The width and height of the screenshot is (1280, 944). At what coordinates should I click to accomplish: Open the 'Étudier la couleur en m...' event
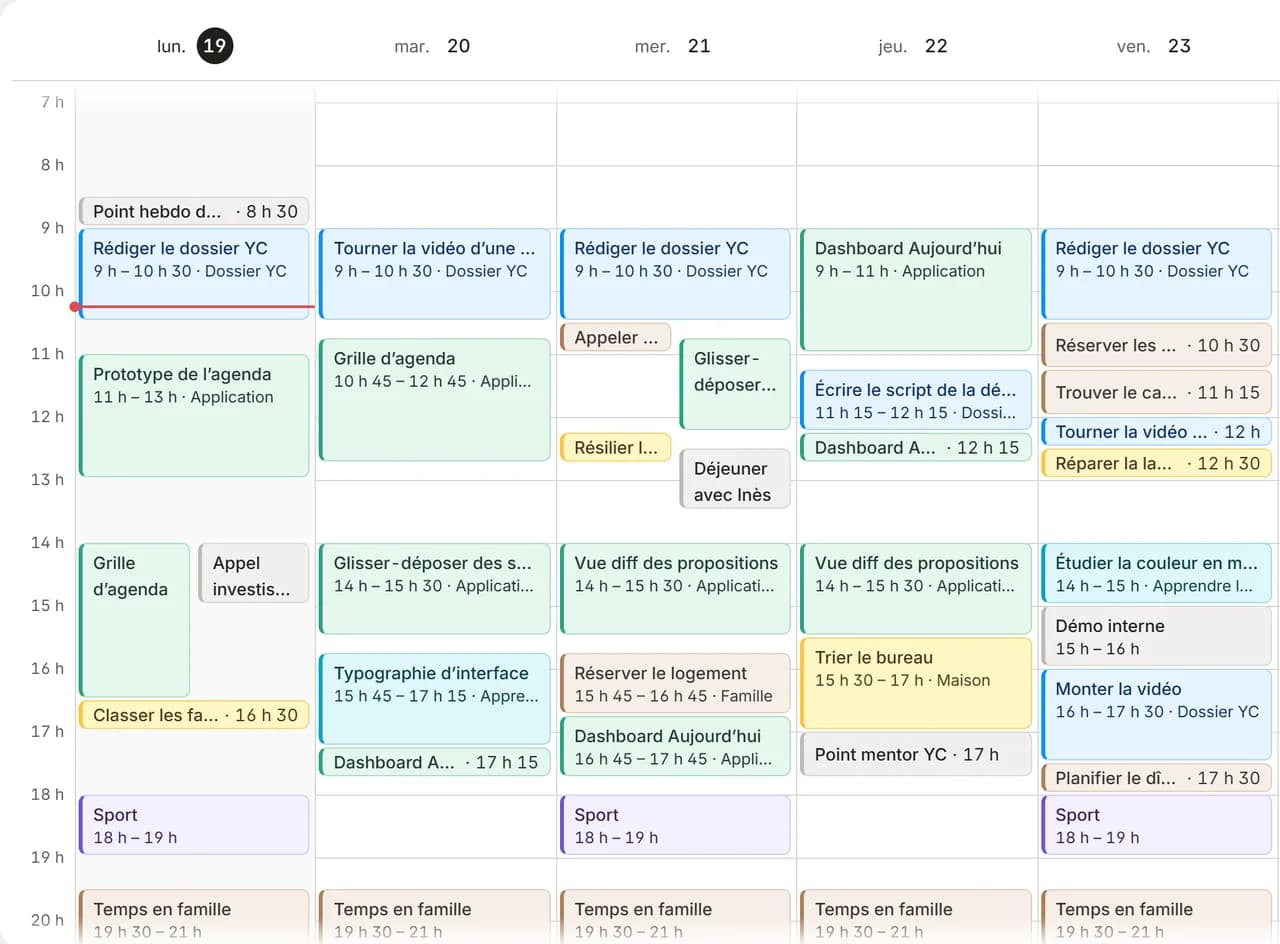point(1157,573)
